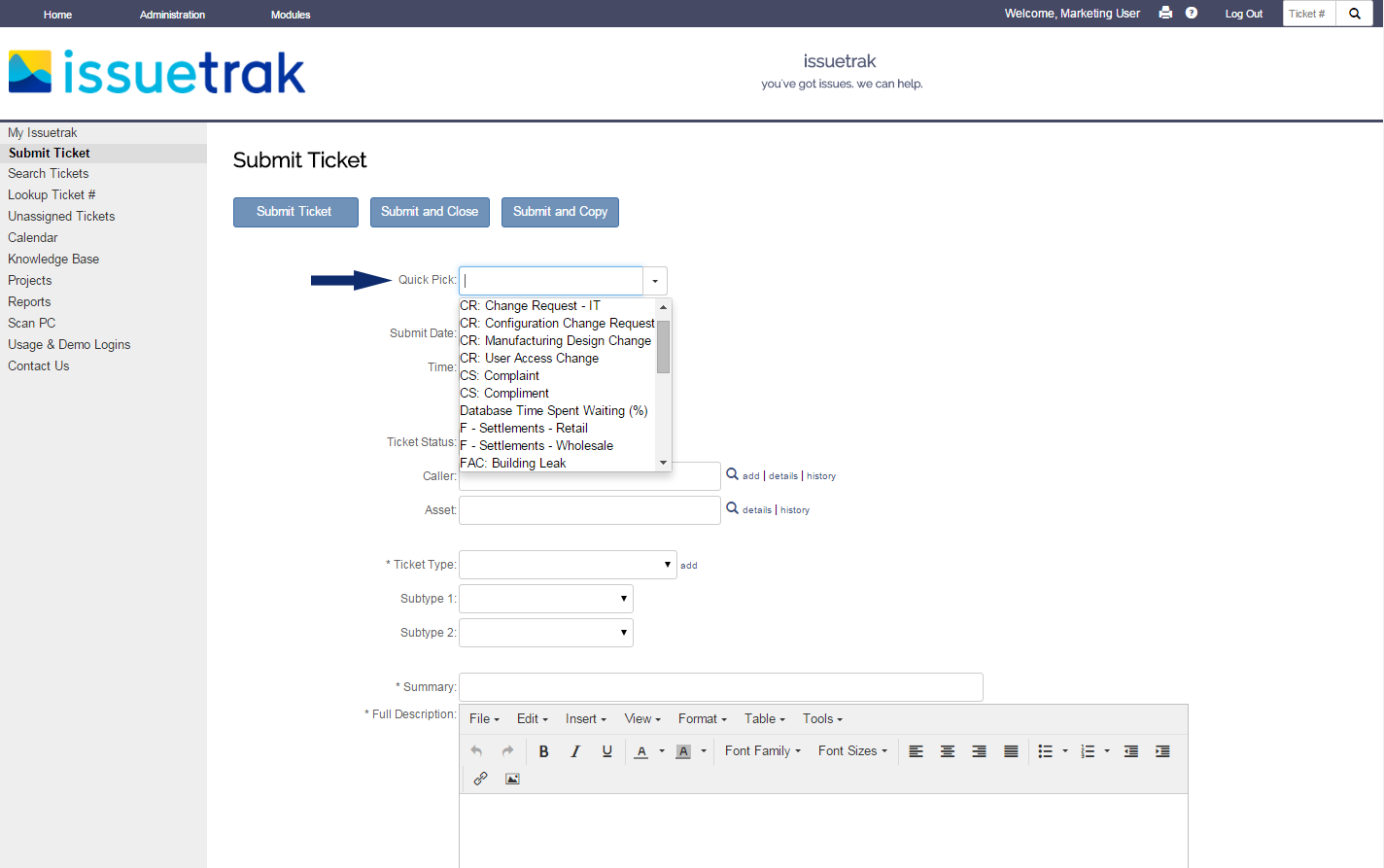Image resolution: width=1384 pixels, height=868 pixels.
Task: Select the bulleted list icon in the editor
Action: 1045,750
